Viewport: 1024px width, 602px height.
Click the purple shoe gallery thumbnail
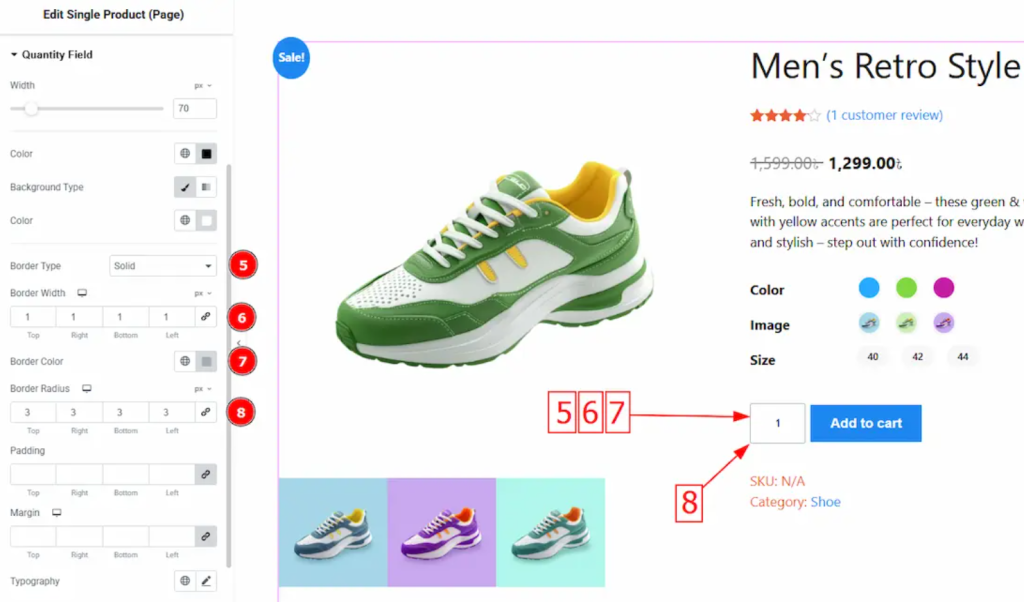tap(441, 532)
